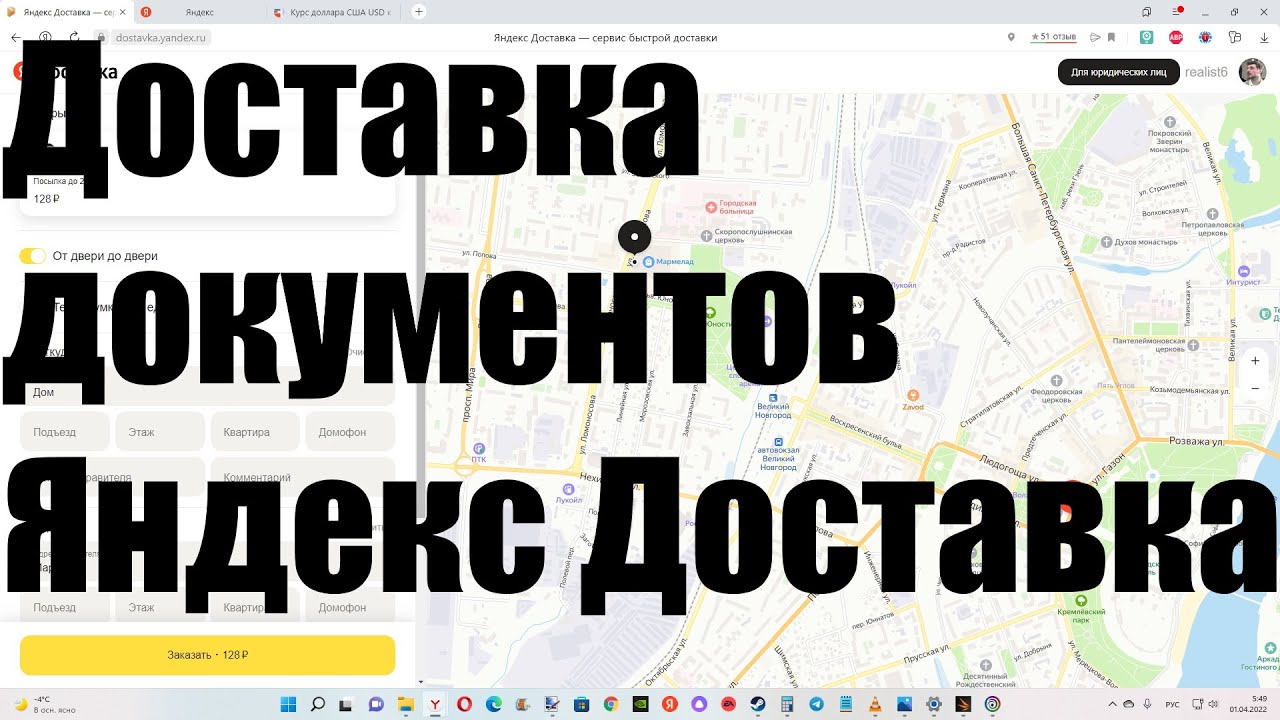Open 'Для юридических лиц' page
Viewport: 1280px width, 720px height.
[1118, 72]
